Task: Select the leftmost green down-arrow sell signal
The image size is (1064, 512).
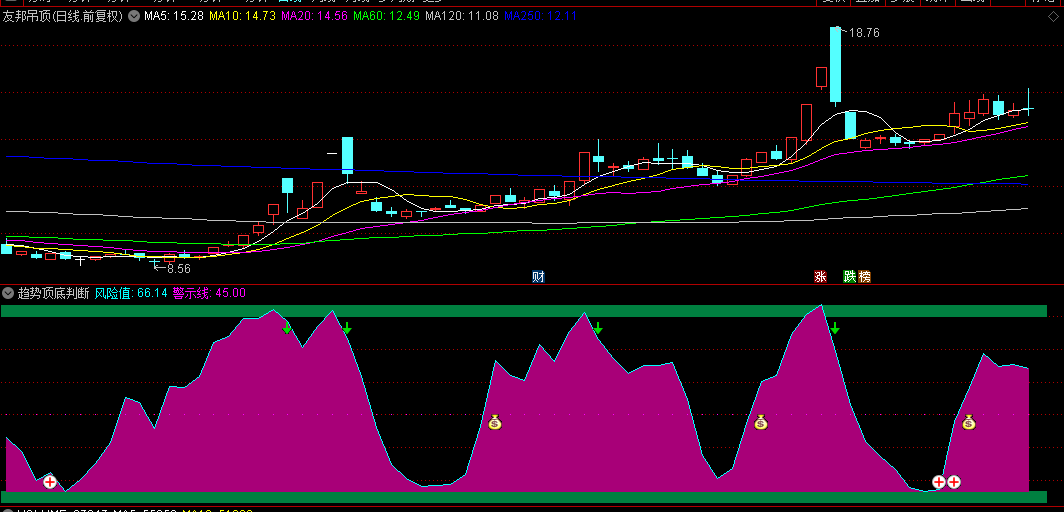Action: [x=287, y=328]
